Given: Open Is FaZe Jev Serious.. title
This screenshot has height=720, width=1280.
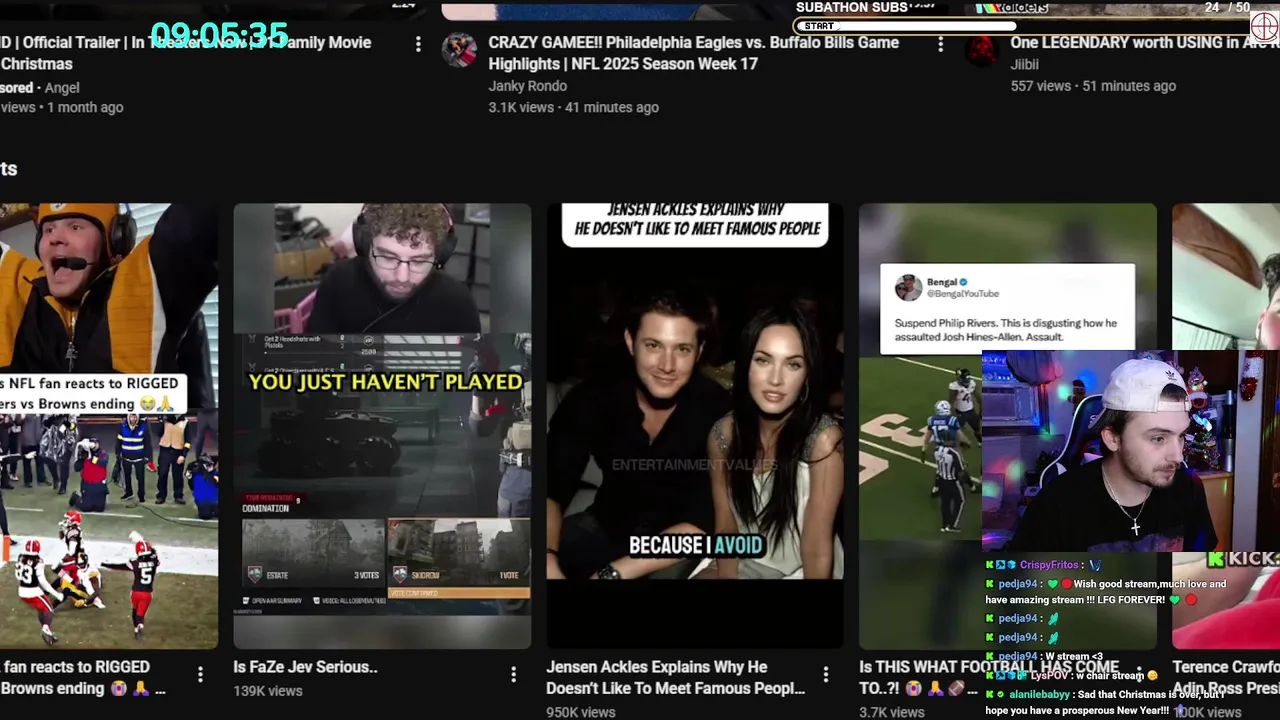Looking at the screenshot, I should click(305, 667).
